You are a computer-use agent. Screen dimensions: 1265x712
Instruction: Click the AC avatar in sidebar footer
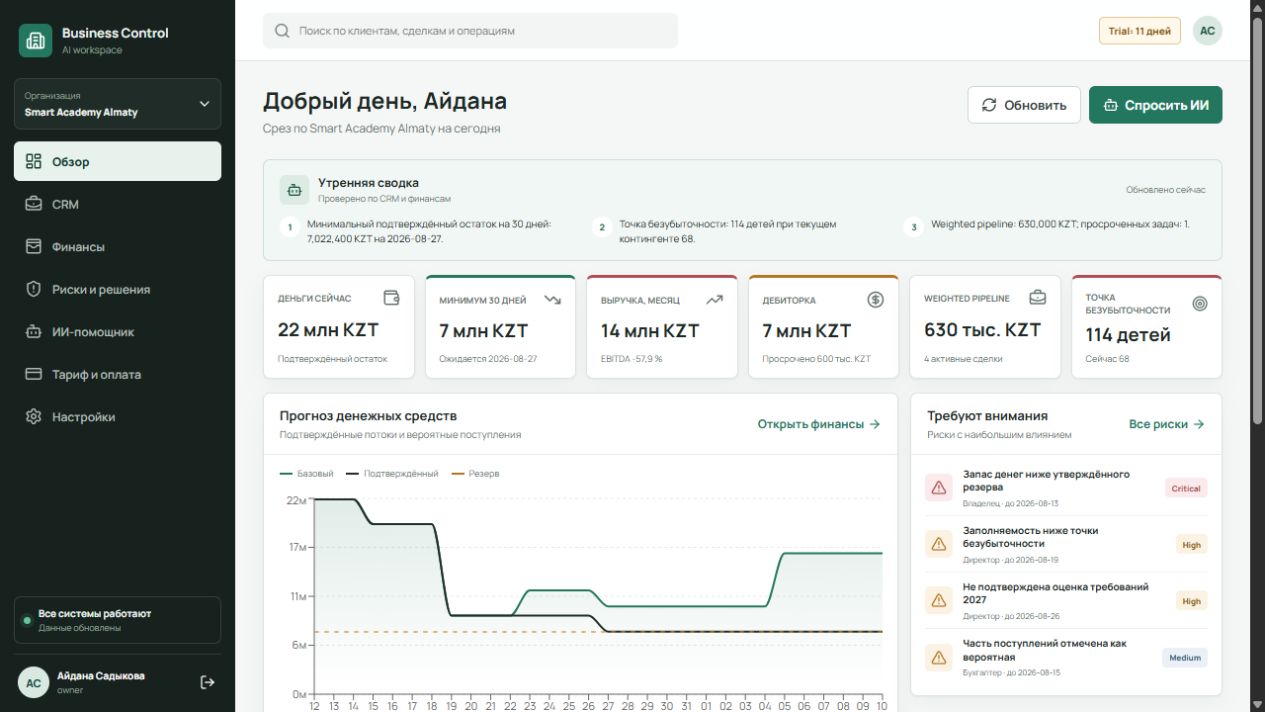coord(33,683)
